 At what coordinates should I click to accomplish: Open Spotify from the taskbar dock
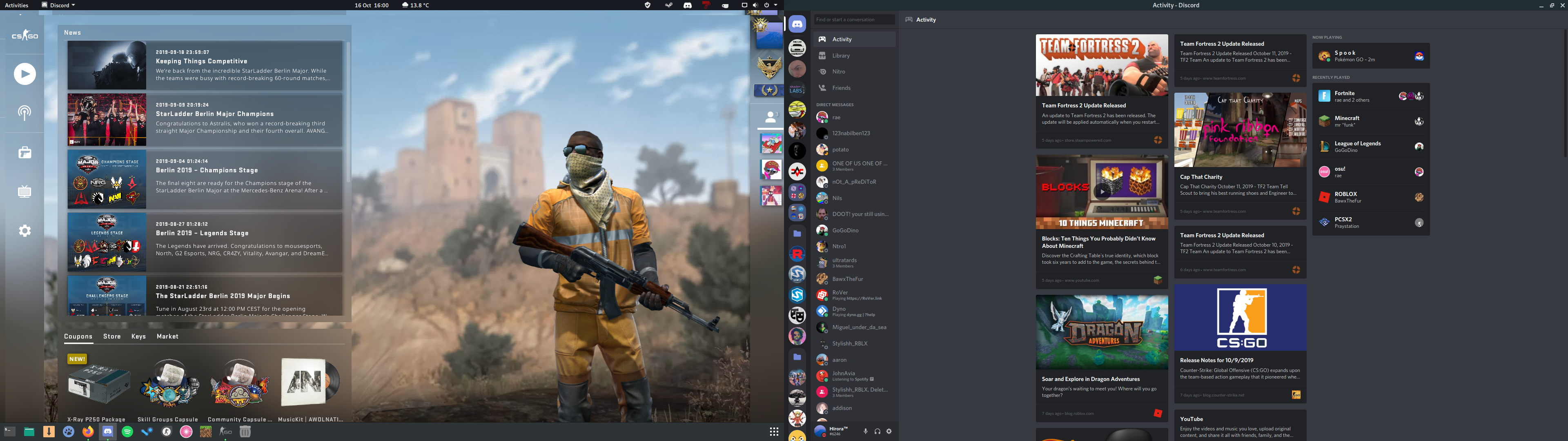[127, 432]
